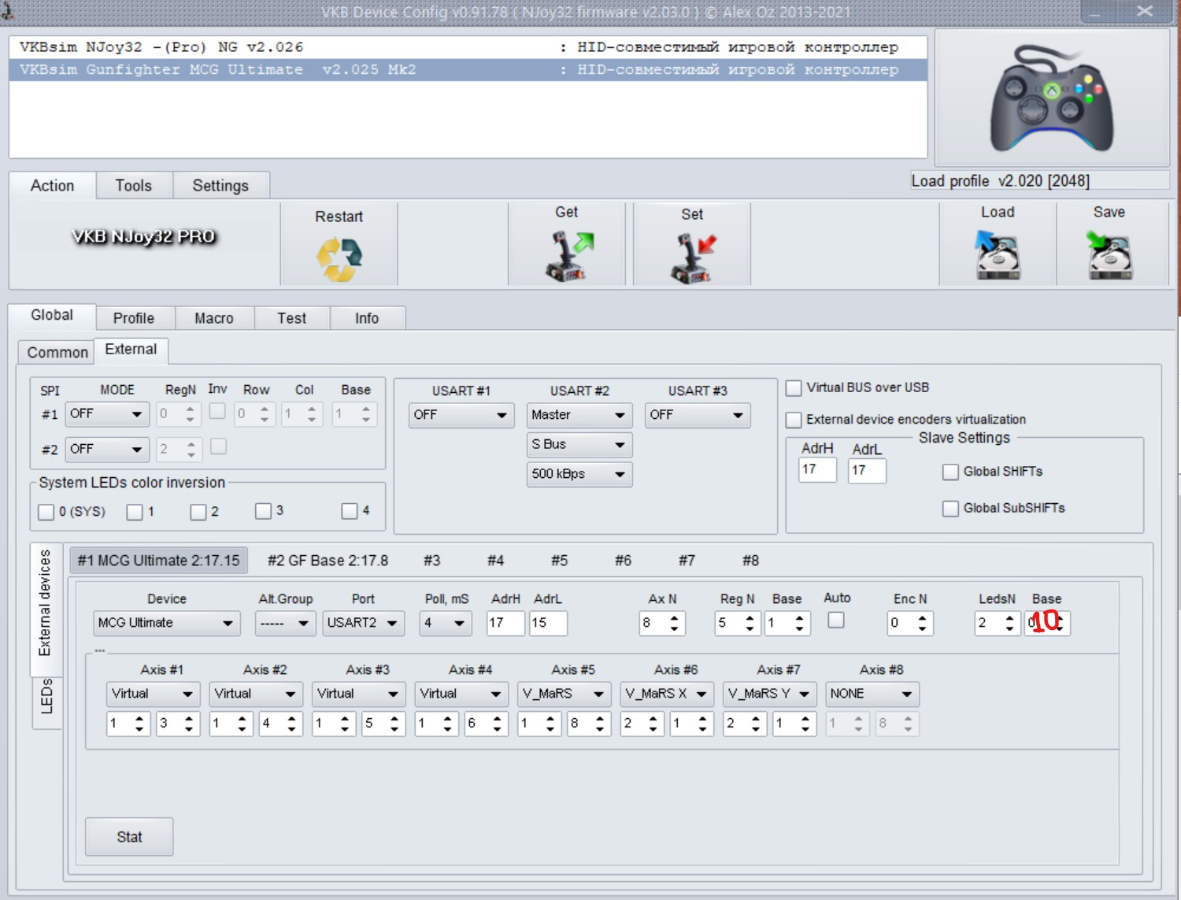Open the Tools tab
The image size is (1181, 900).
(133, 186)
